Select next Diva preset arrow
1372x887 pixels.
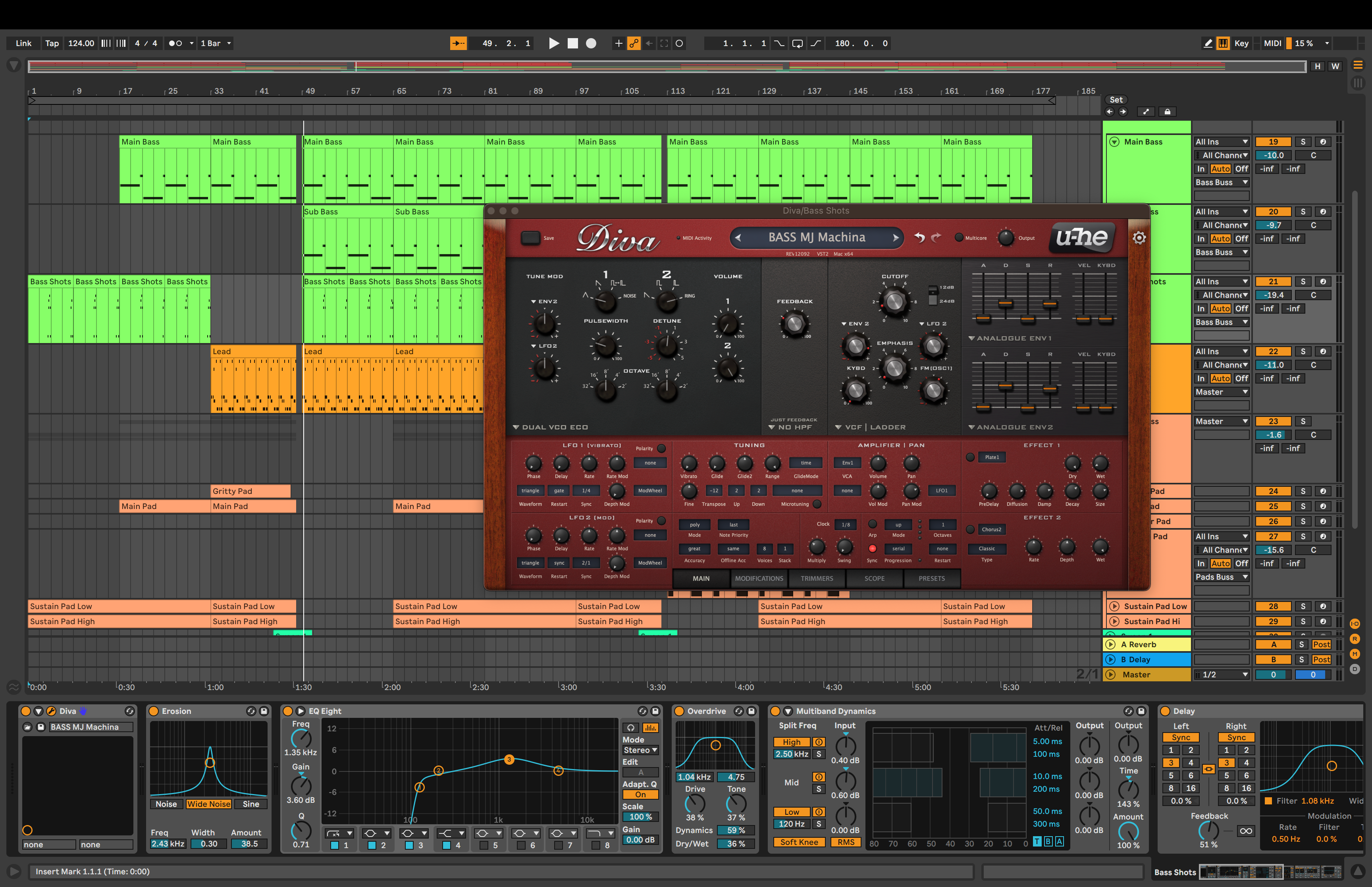[x=895, y=237]
